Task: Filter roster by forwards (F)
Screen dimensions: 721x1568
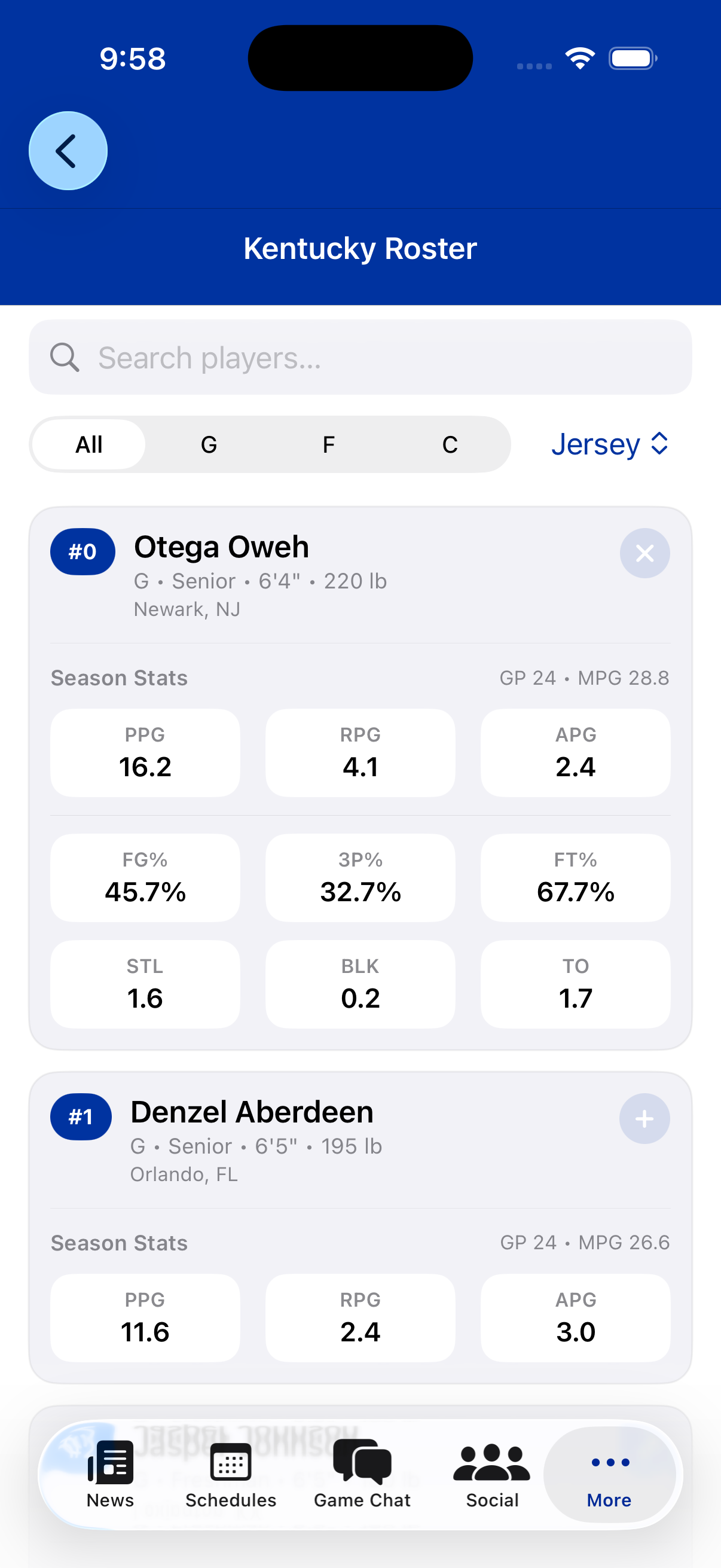Action: click(329, 444)
